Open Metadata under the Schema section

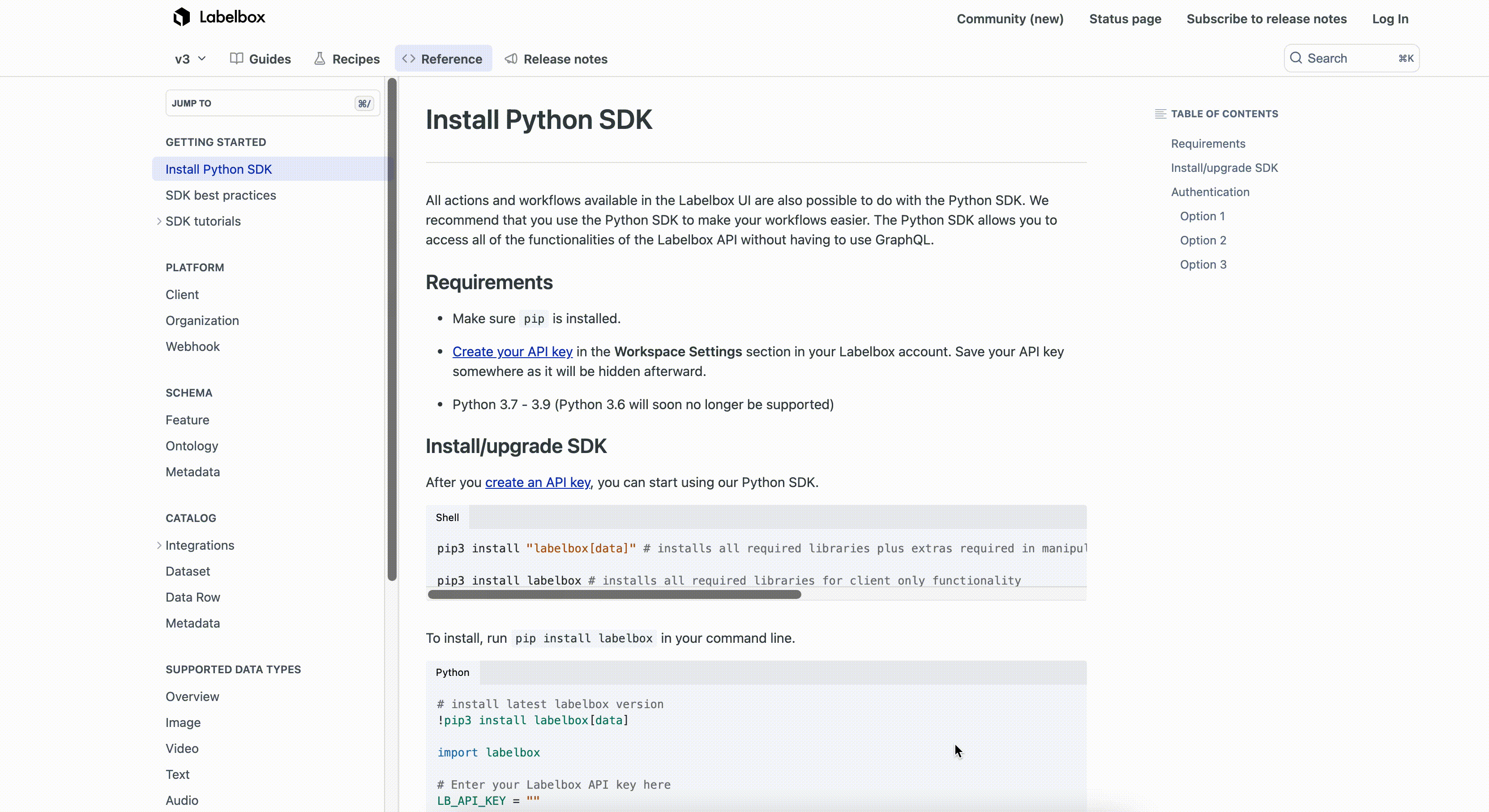pyautogui.click(x=193, y=472)
